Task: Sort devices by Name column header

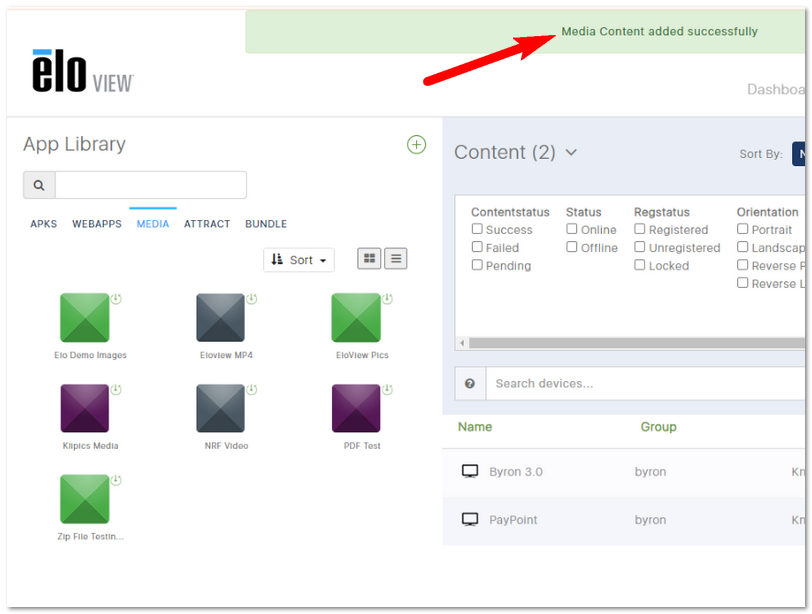Action: 475,427
